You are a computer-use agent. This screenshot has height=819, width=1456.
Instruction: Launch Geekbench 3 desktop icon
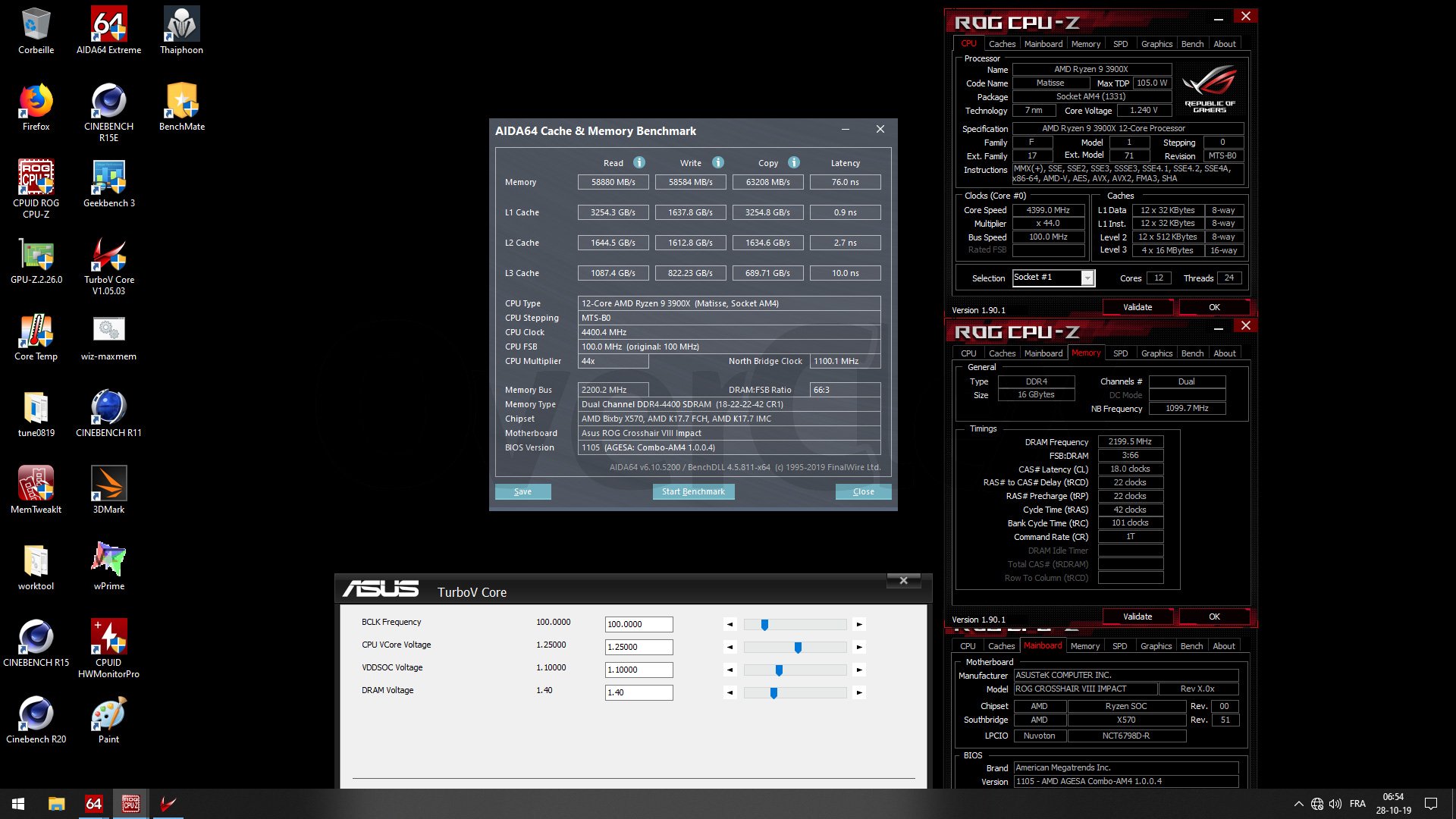pos(108,184)
